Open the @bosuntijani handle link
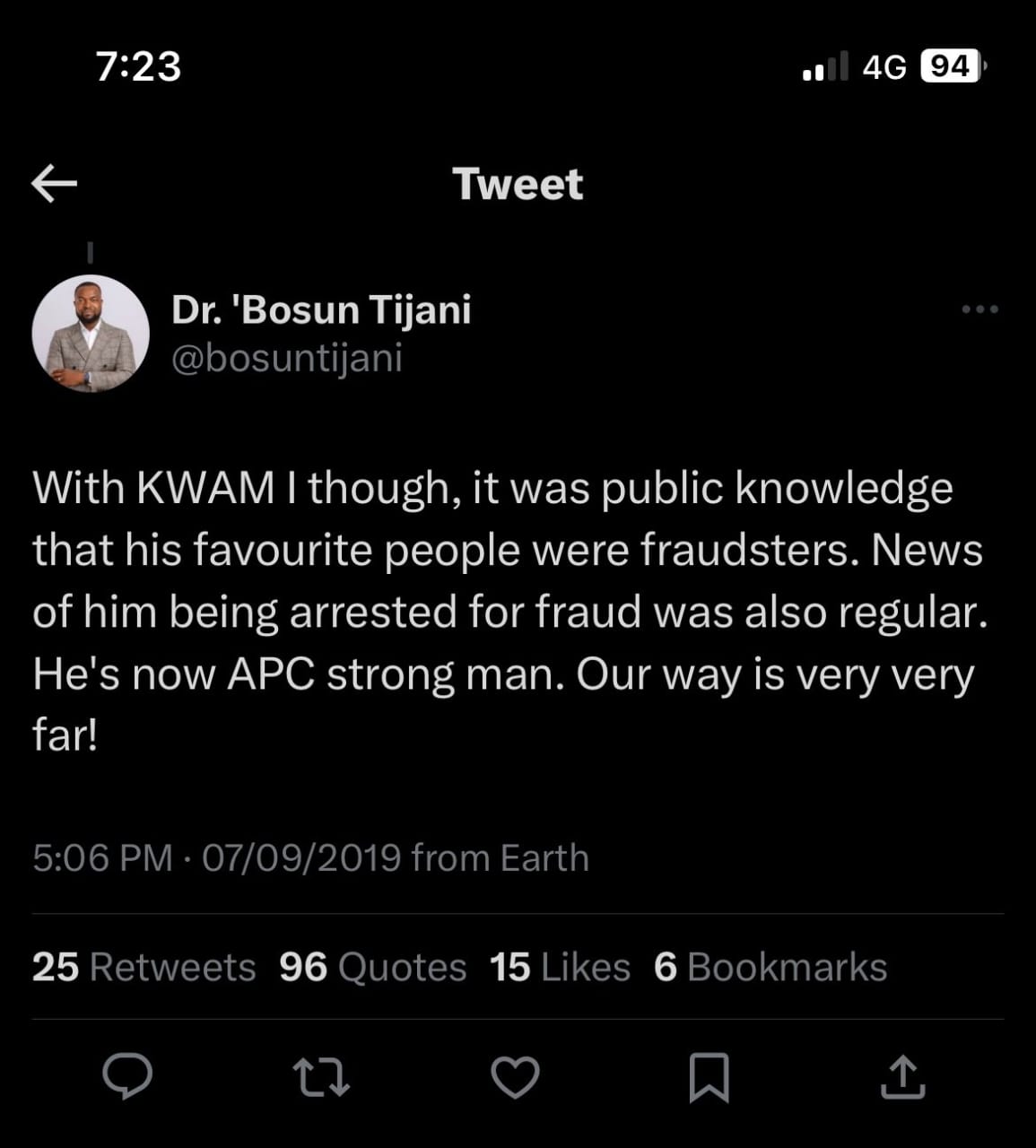The height and width of the screenshot is (1148, 1036). coord(287,358)
